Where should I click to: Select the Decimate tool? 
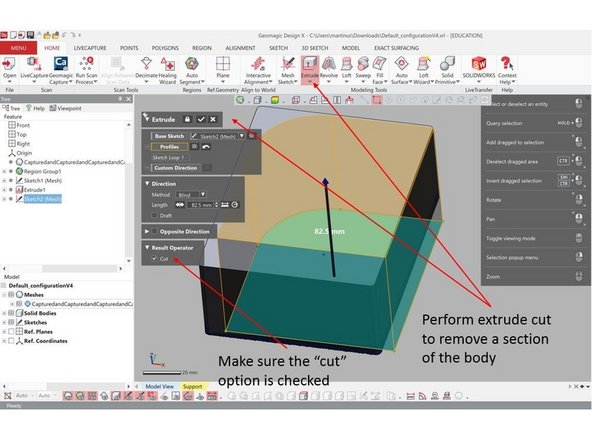pos(146,63)
